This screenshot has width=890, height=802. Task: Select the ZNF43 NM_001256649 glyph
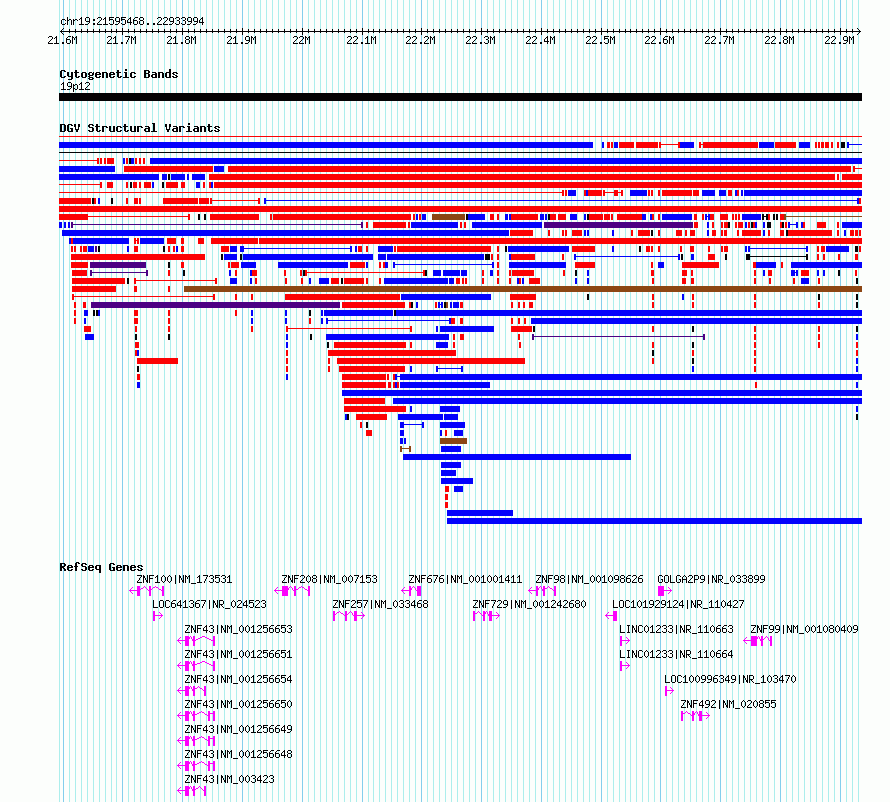tap(196, 741)
